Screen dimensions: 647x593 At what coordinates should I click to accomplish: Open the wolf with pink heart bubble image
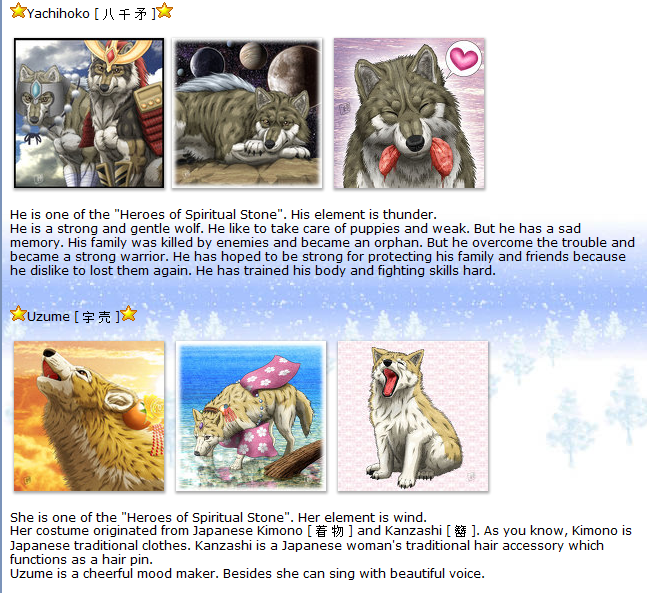coord(409,113)
